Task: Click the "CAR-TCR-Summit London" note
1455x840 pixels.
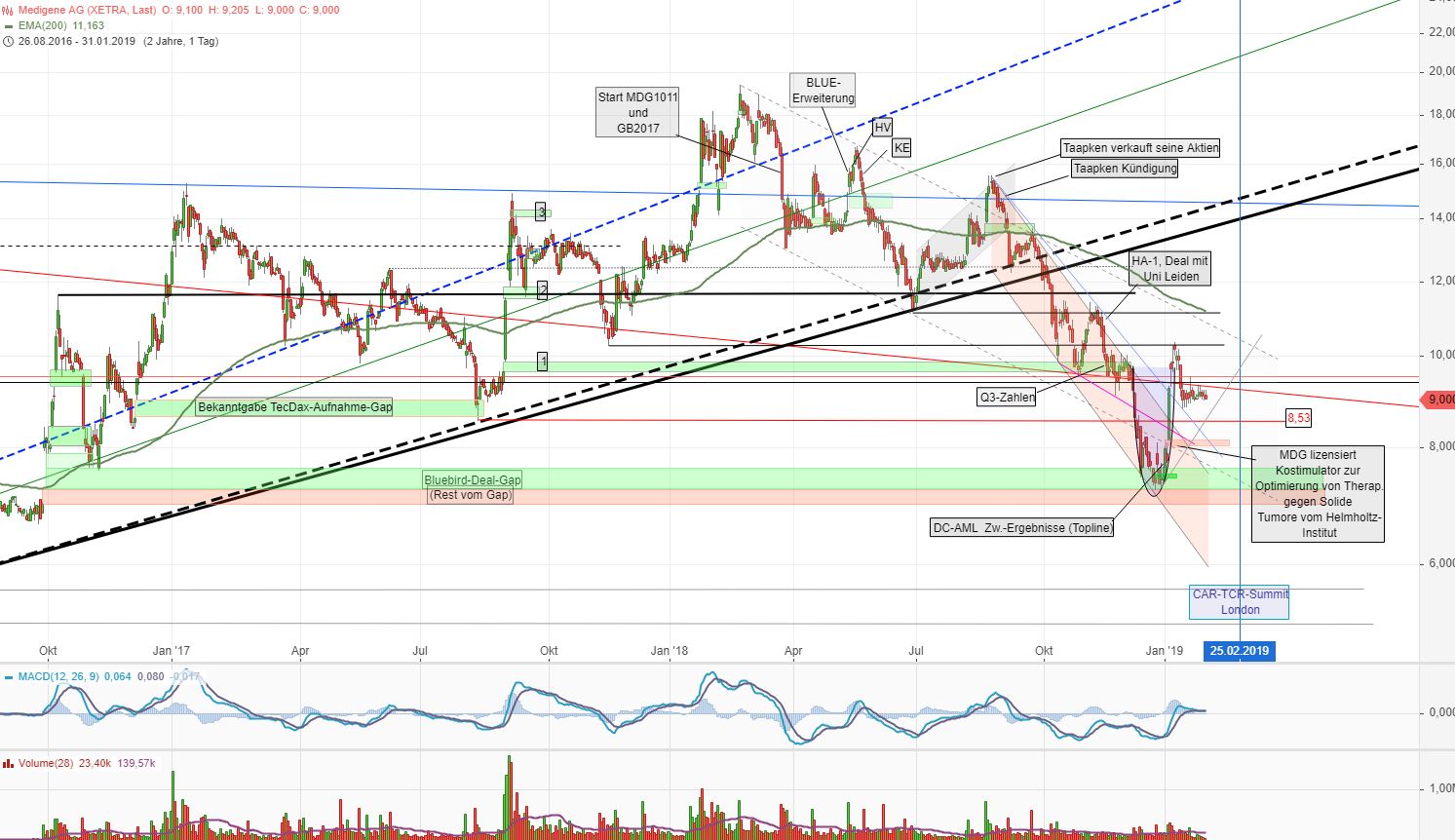Action: pyautogui.click(x=1239, y=600)
